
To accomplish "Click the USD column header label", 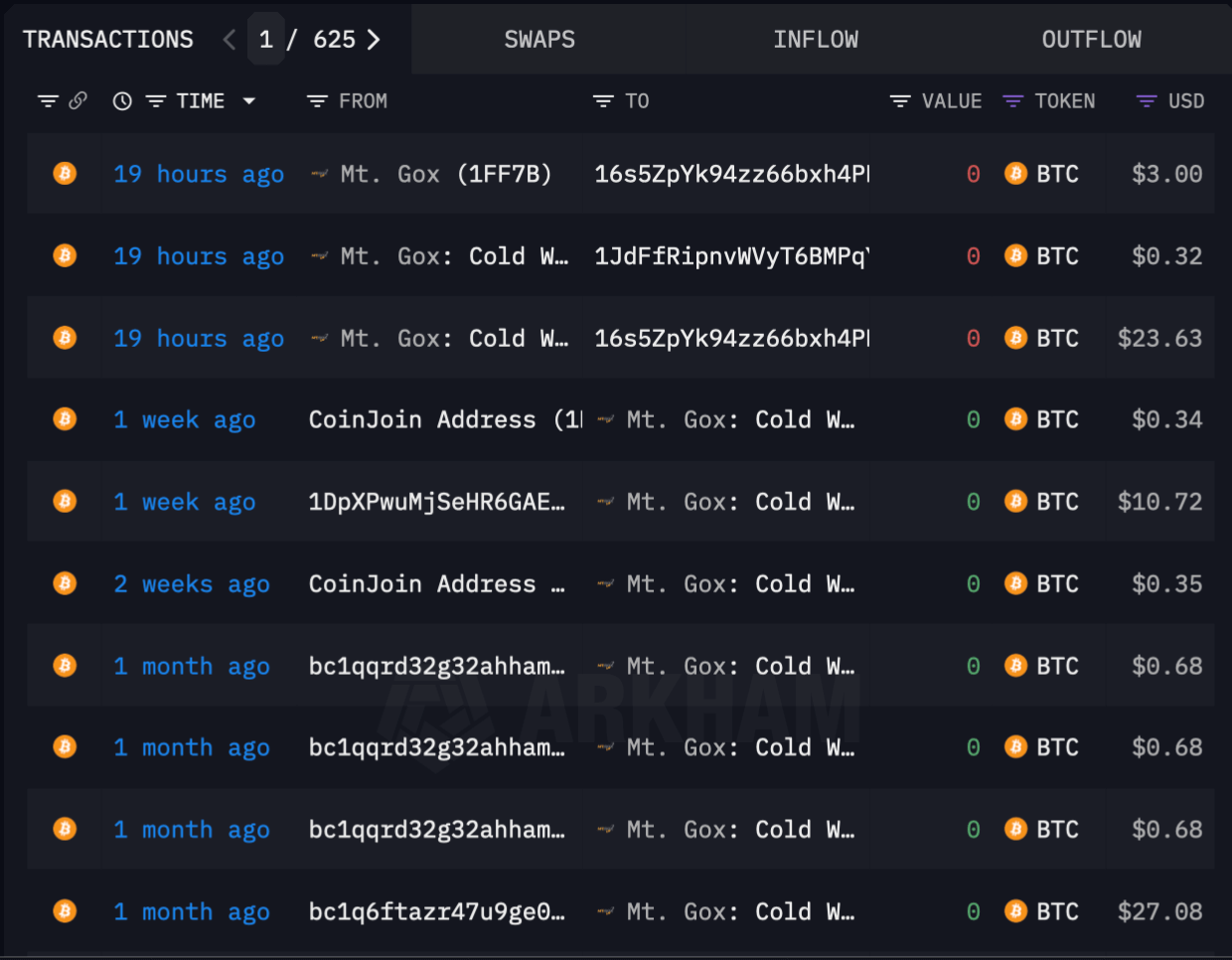I will pyautogui.click(x=1186, y=101).
